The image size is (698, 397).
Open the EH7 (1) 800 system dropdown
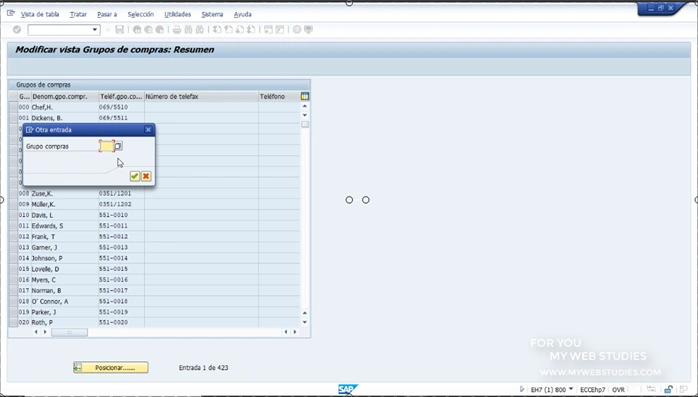(571, 389)
